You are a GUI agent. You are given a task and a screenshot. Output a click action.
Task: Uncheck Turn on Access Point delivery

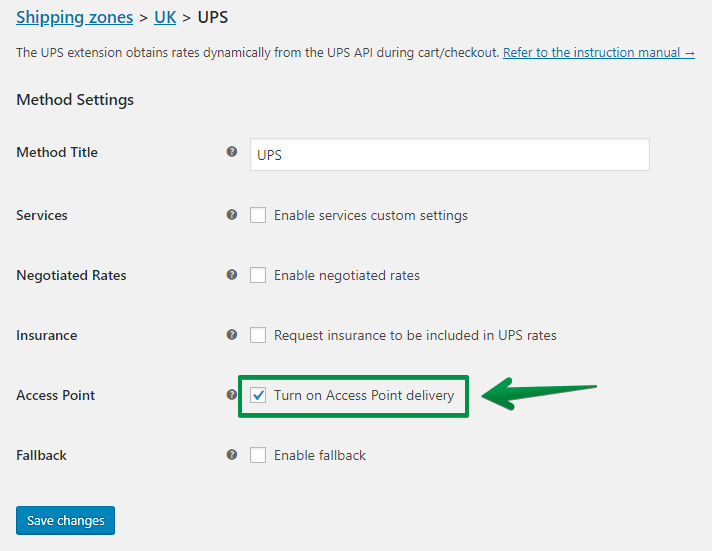click(258, 395)
